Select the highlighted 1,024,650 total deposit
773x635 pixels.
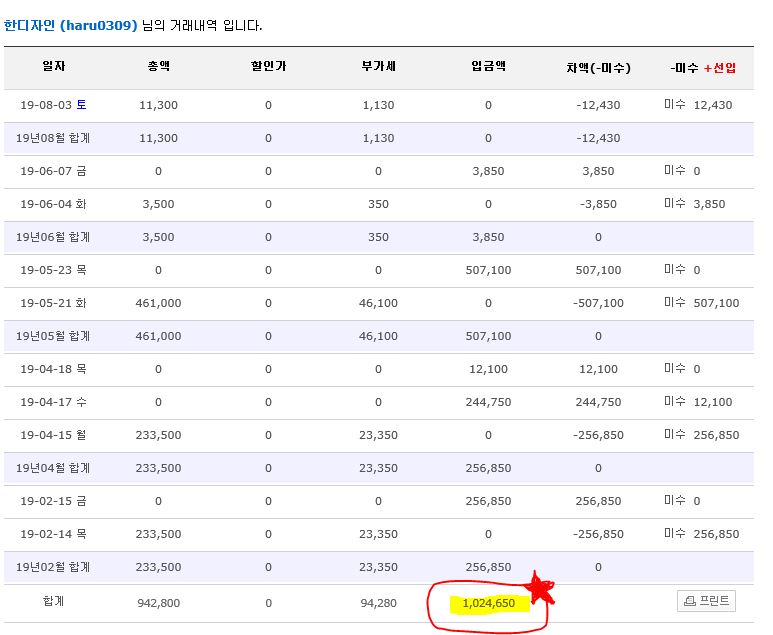488,603
